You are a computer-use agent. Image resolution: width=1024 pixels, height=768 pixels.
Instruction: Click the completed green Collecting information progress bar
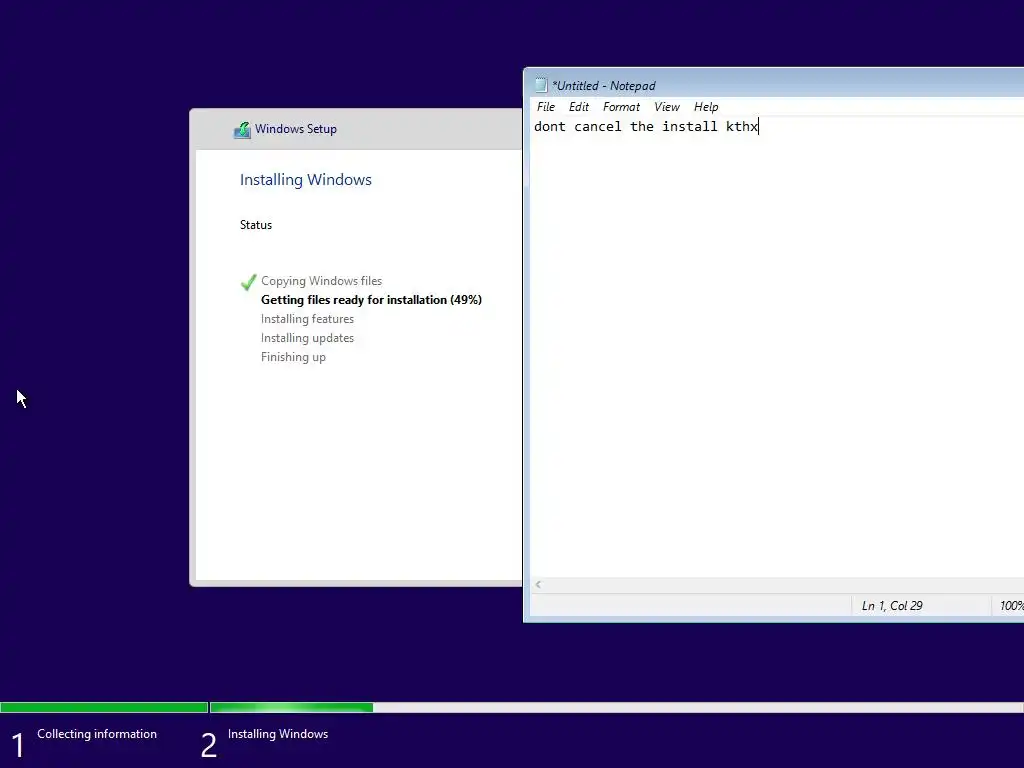(x=104, y=707)
